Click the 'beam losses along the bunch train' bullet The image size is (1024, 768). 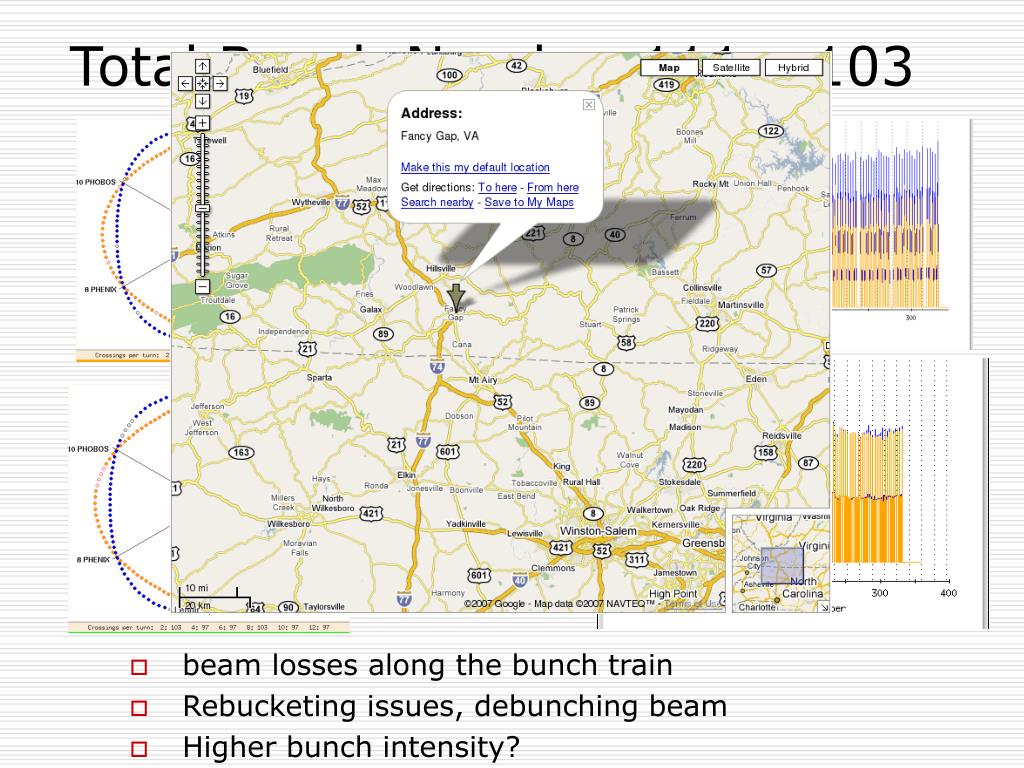[x=428, y=665]
